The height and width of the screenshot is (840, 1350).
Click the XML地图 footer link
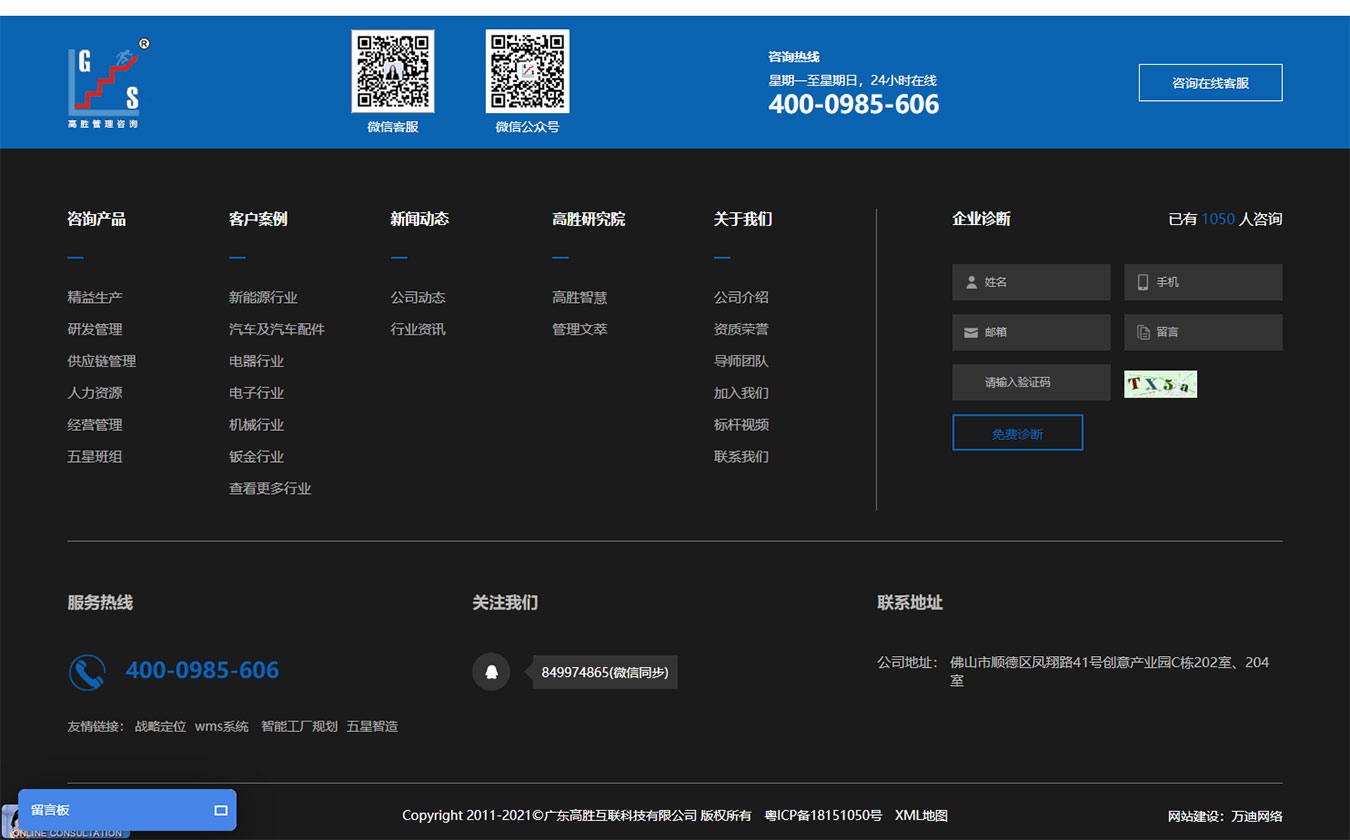tap(921, 816)
